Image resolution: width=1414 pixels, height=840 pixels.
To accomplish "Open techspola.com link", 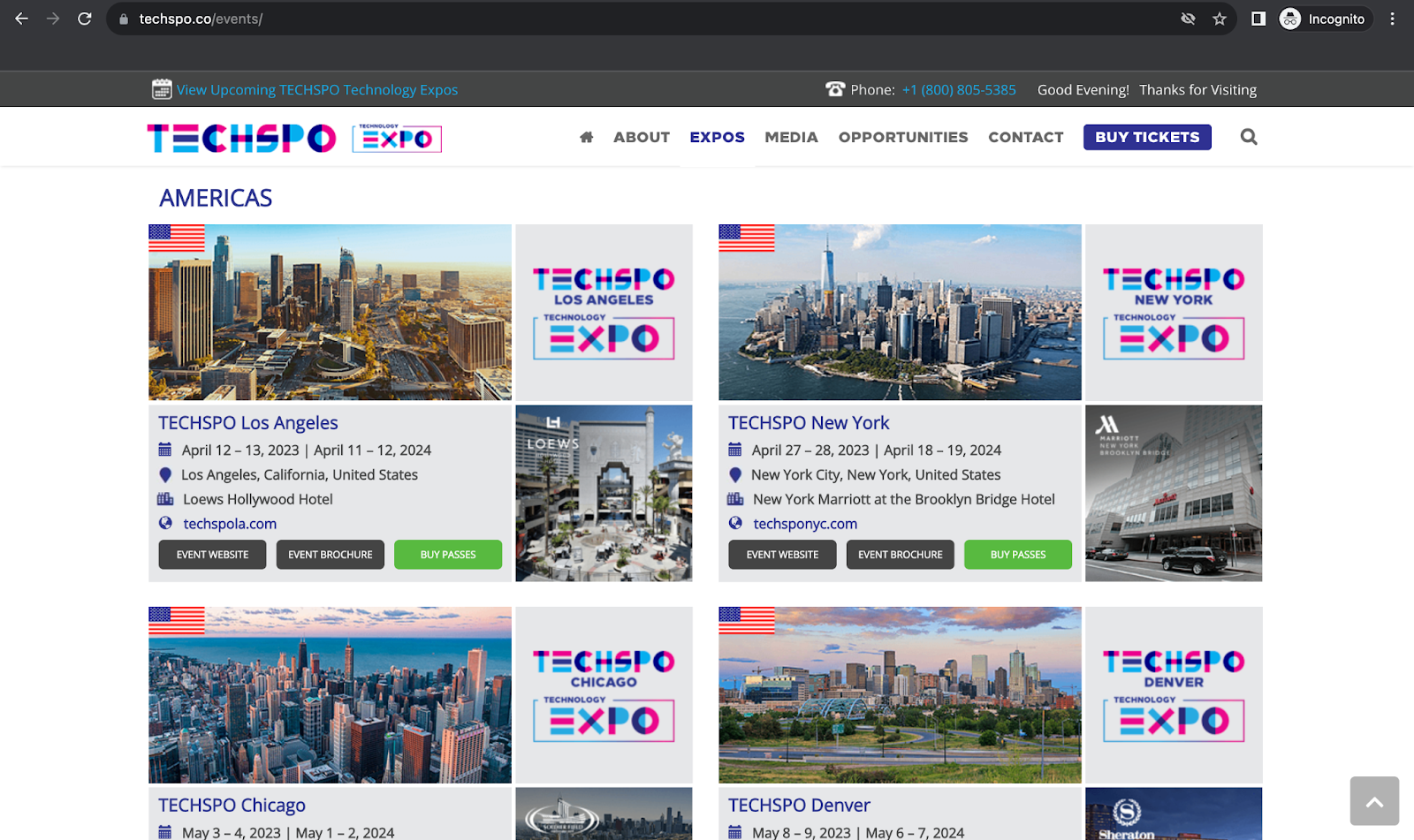I will point(230,524).
